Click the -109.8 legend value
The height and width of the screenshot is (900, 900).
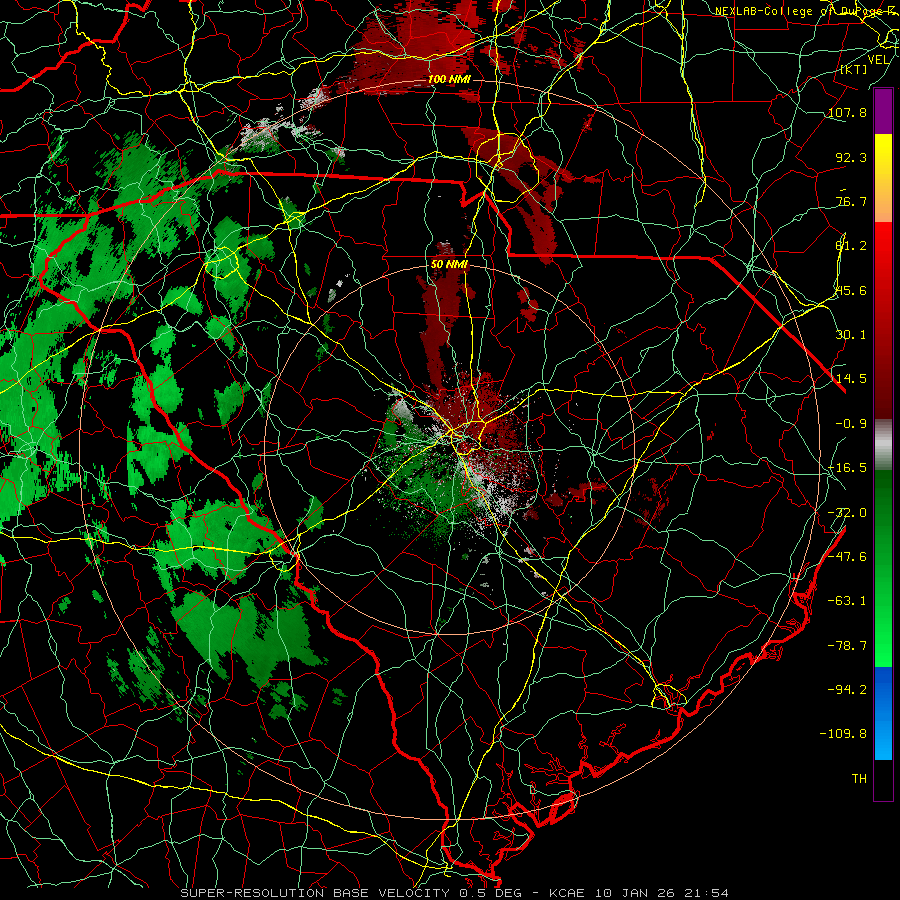coord(843,734)
